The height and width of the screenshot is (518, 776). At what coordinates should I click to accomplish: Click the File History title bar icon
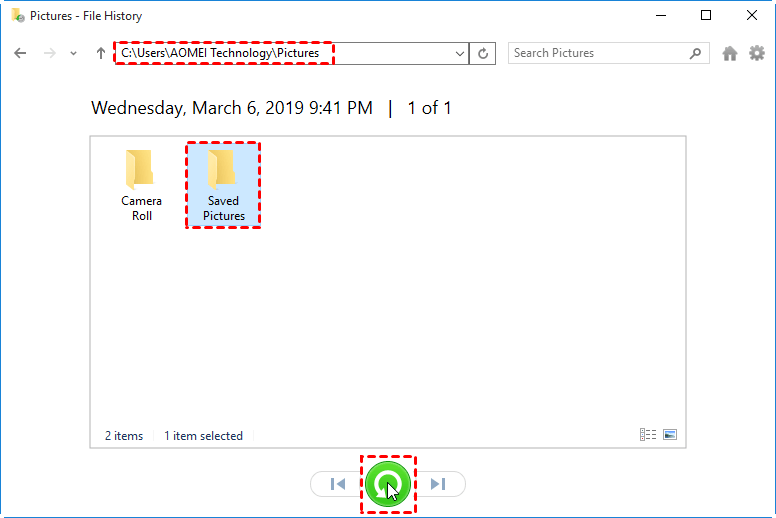[x=18, y=15]
